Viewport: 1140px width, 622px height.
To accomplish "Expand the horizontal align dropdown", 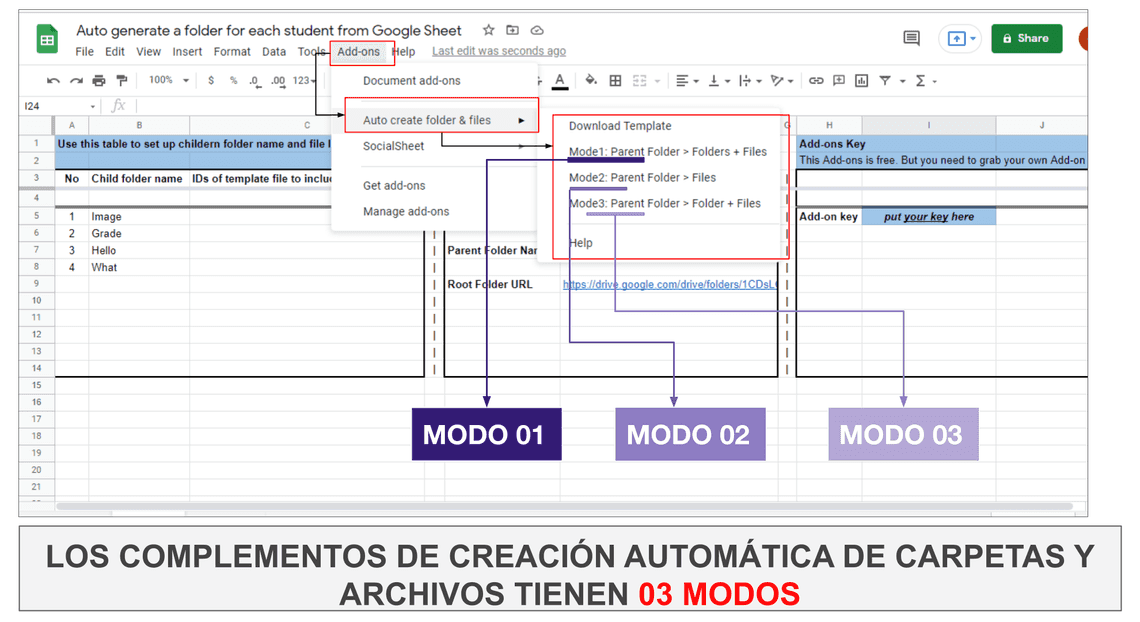I will (686, 81).
